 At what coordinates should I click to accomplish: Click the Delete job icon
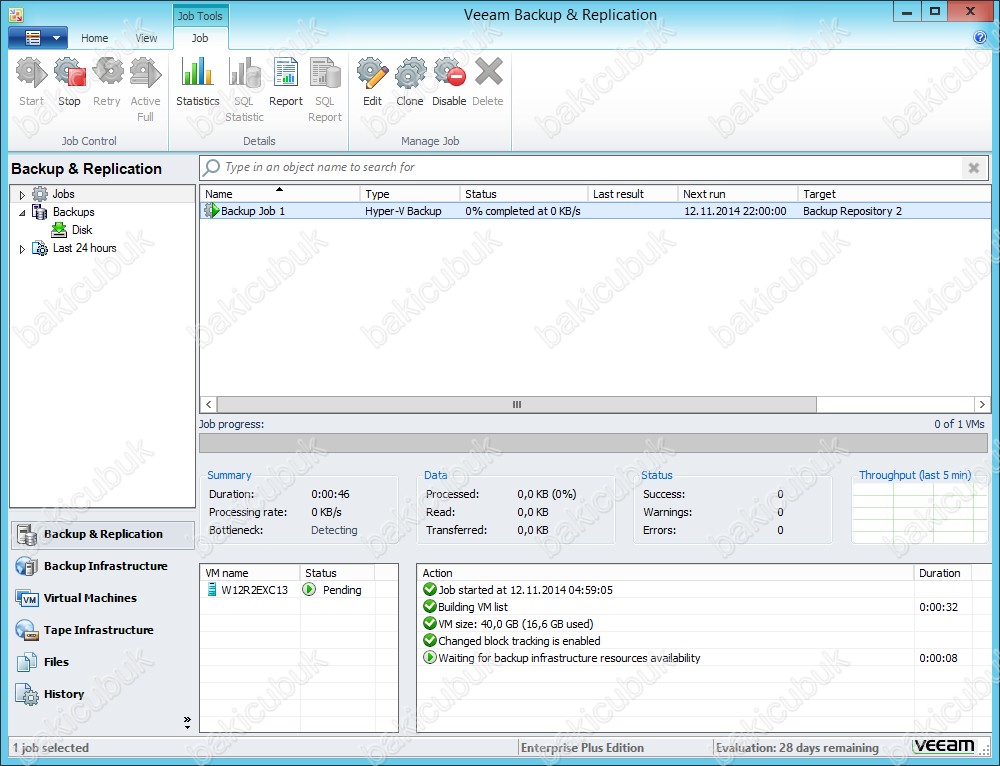pyautogui.click(x=488, y=82)
